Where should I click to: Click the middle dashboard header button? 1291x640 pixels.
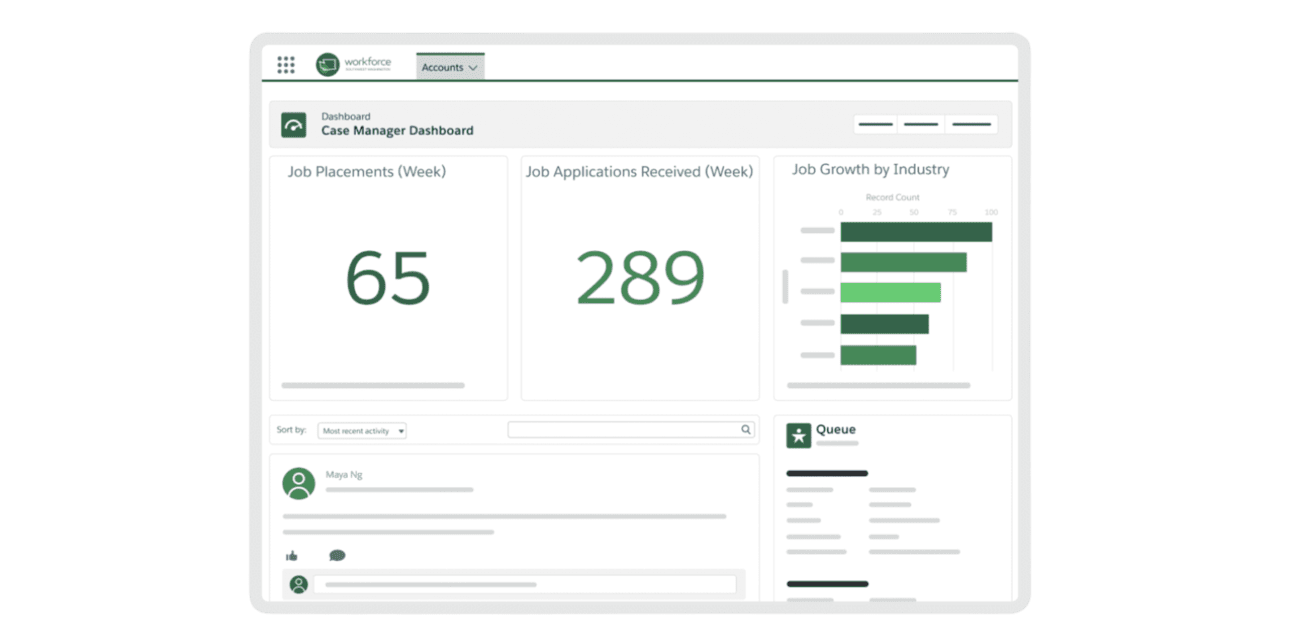pyautogui.click(x=921, y=125)
